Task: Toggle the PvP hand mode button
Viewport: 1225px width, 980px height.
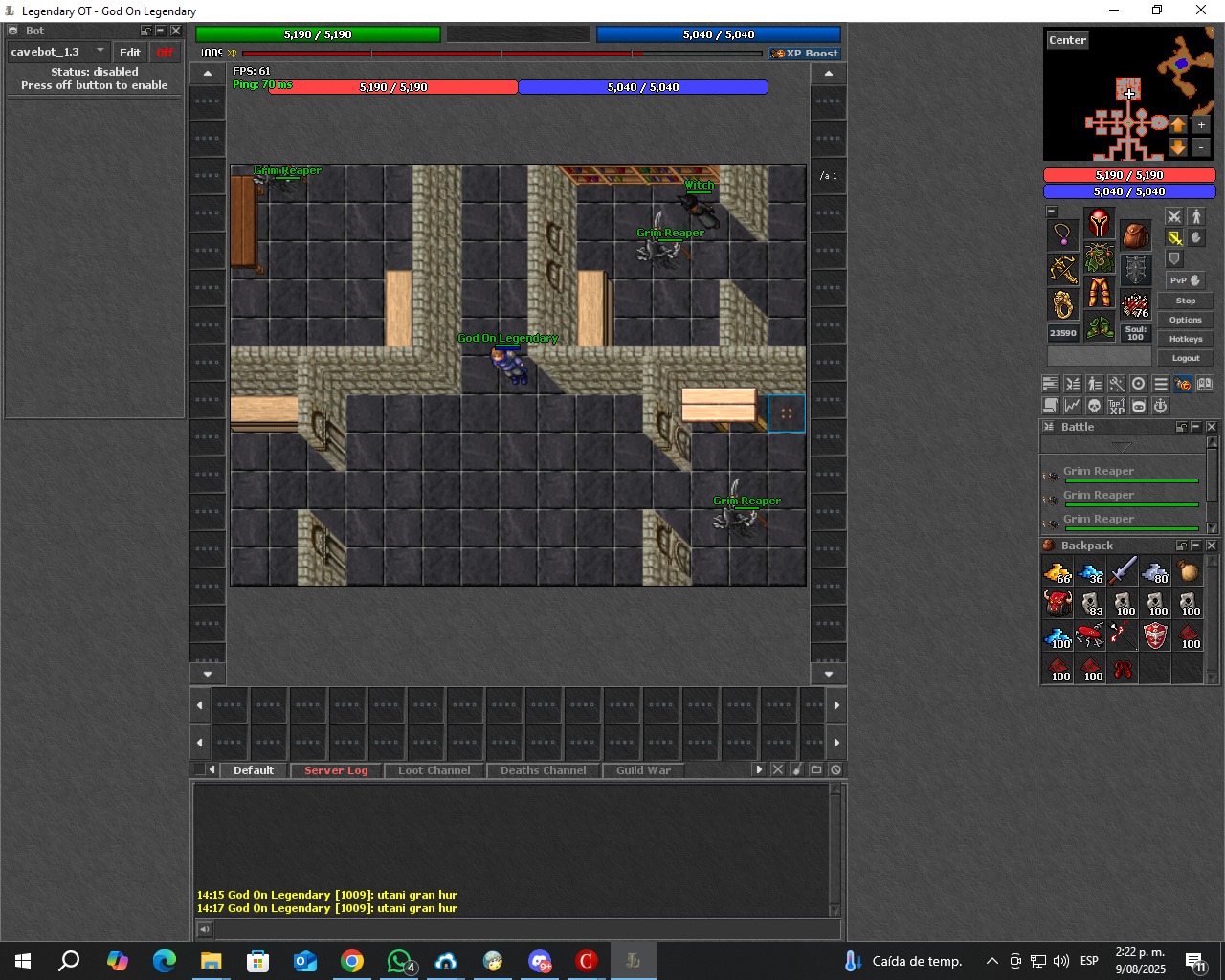Action: (1185, 280)
